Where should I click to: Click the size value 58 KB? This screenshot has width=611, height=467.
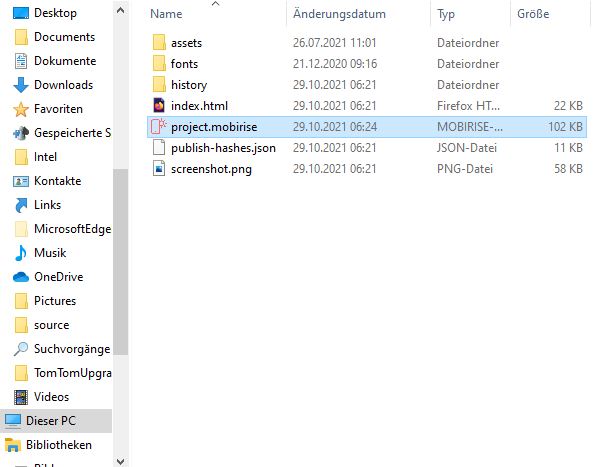[x=569, y=169]
